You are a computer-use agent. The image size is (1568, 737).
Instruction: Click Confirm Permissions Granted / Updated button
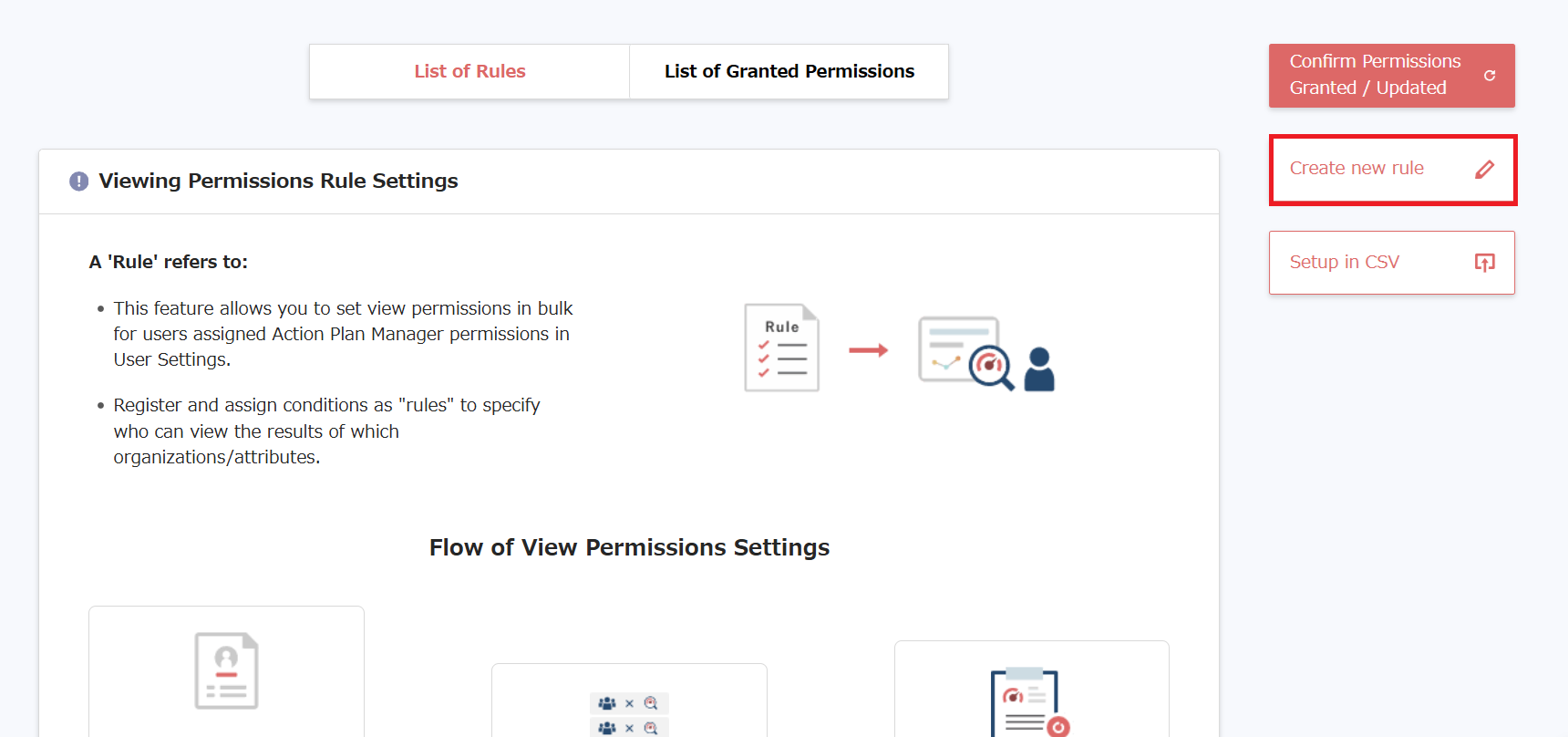(x=1375, y=75)
